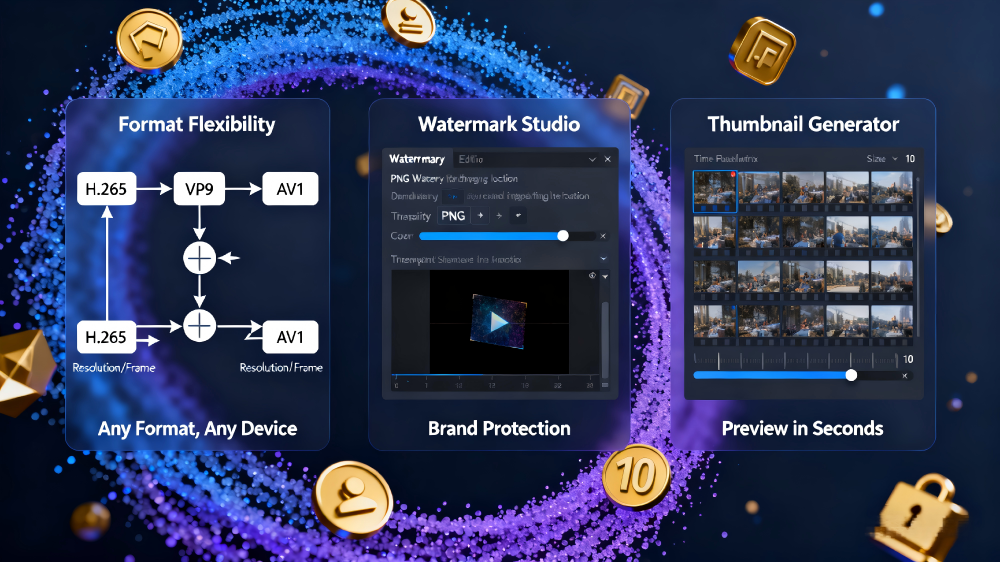Select the PNG format option
This screenshot has width=1000, height=562.
pos(453,216)
